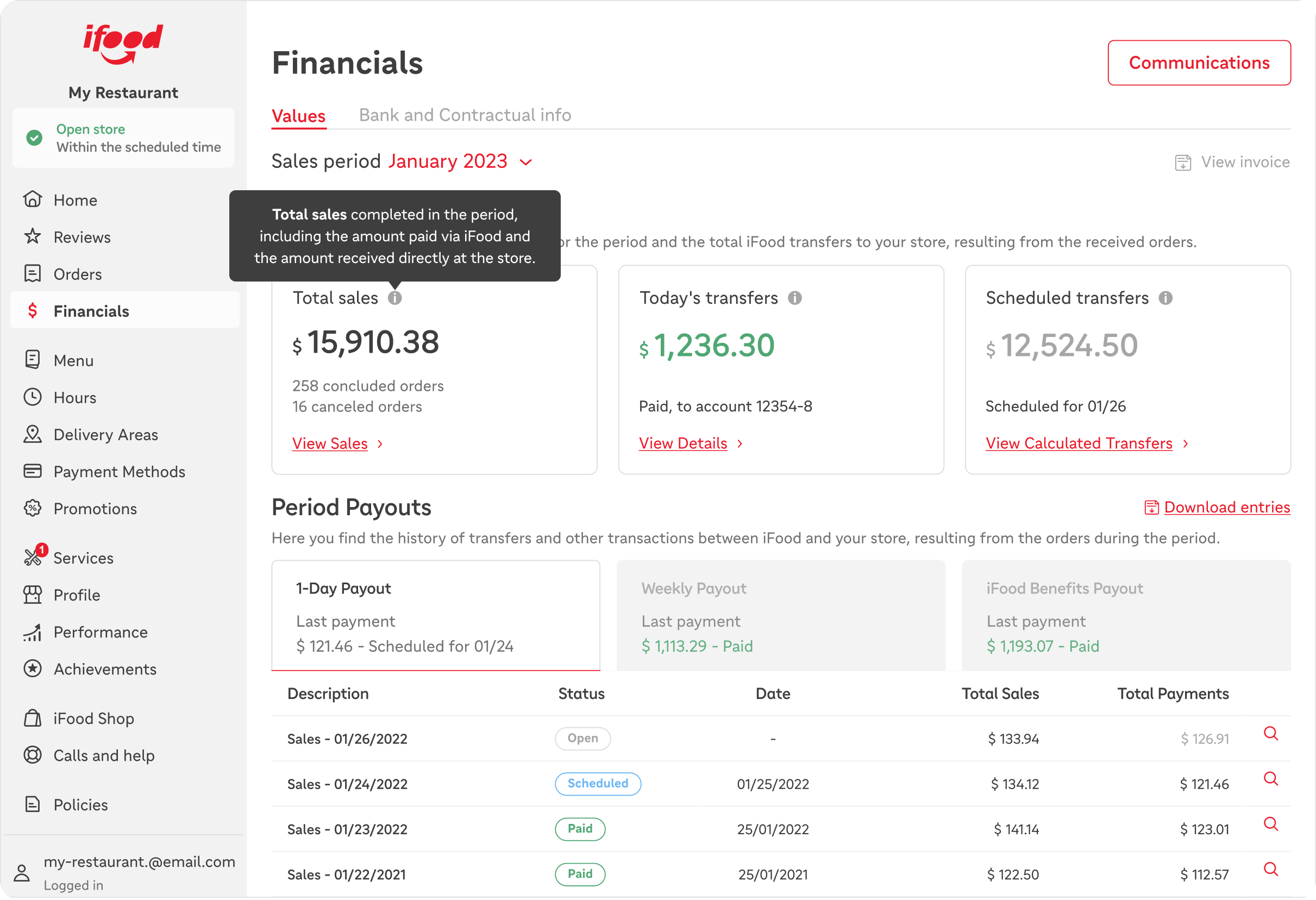Select the Weekly Payout tab
The height and width of the screenshot is (900, 1316).
[x=780, y=616]
